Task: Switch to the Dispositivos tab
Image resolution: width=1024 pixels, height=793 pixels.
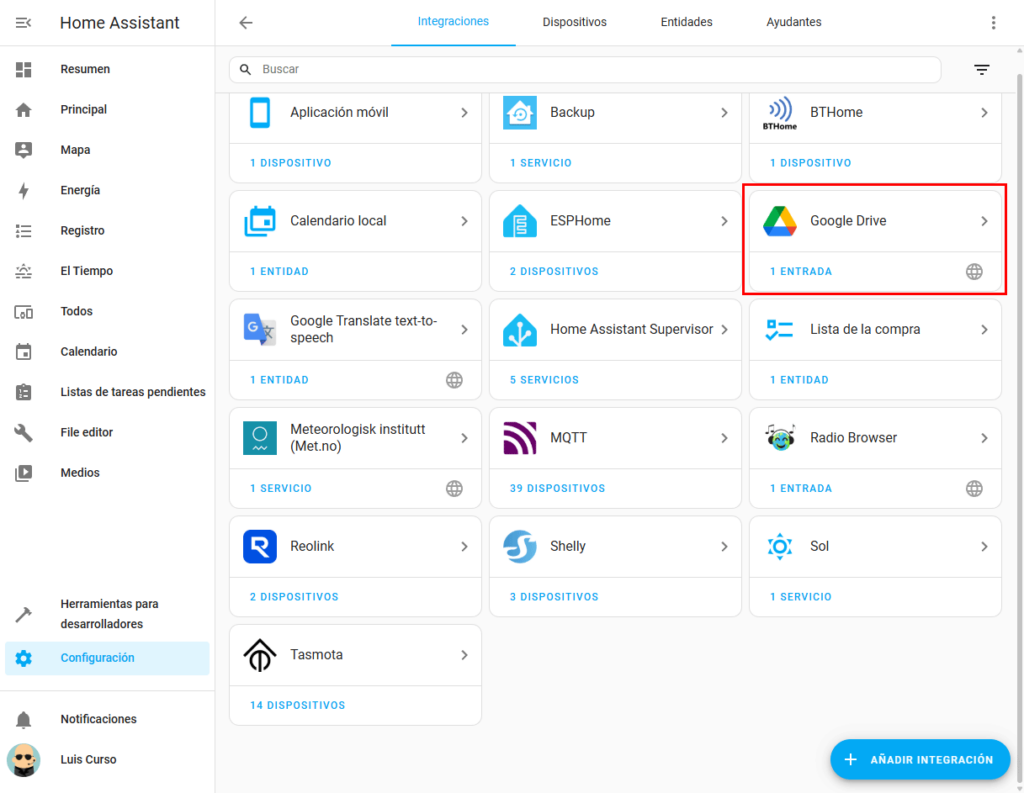Action: coord(574,22)
